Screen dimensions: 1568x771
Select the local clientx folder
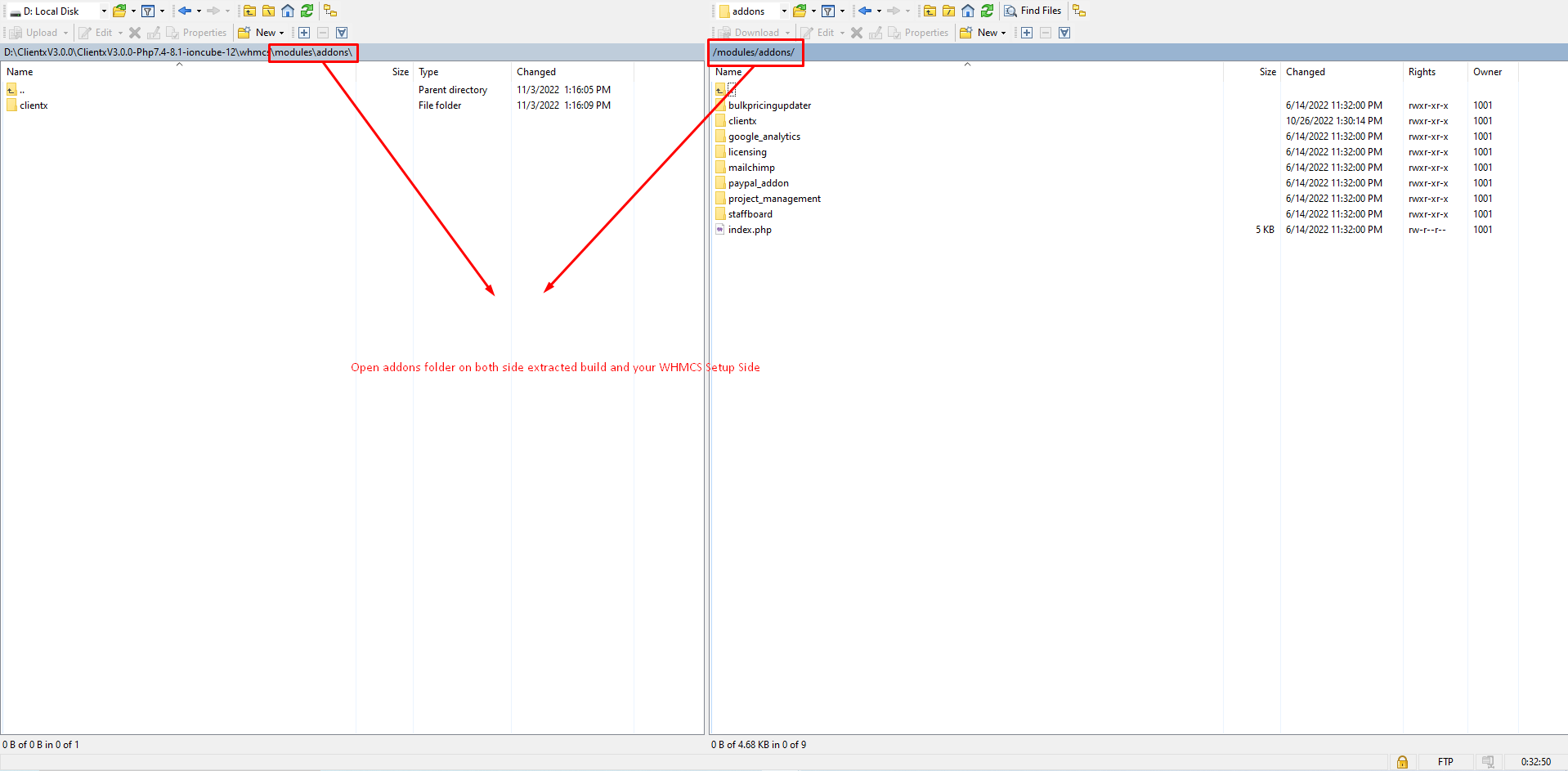pos(34,105)
